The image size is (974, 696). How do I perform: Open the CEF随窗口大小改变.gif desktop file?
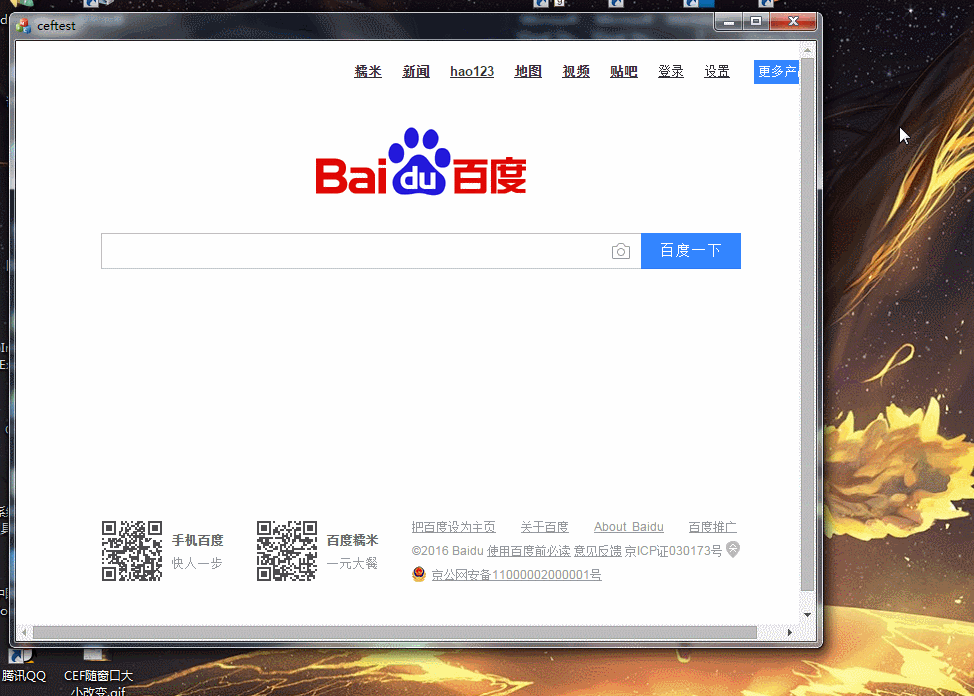point(98,673)
